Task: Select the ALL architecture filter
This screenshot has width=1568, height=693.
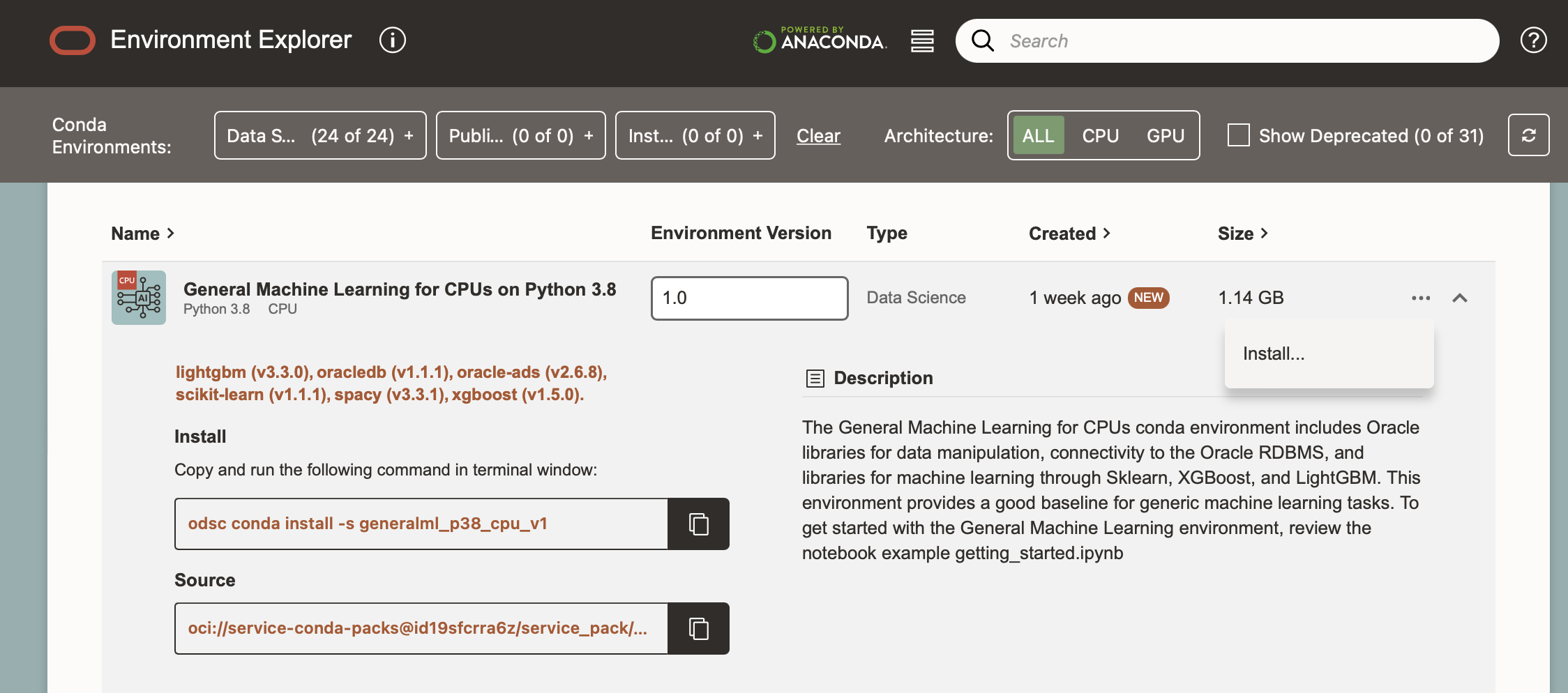Action: pos(1038,135)
